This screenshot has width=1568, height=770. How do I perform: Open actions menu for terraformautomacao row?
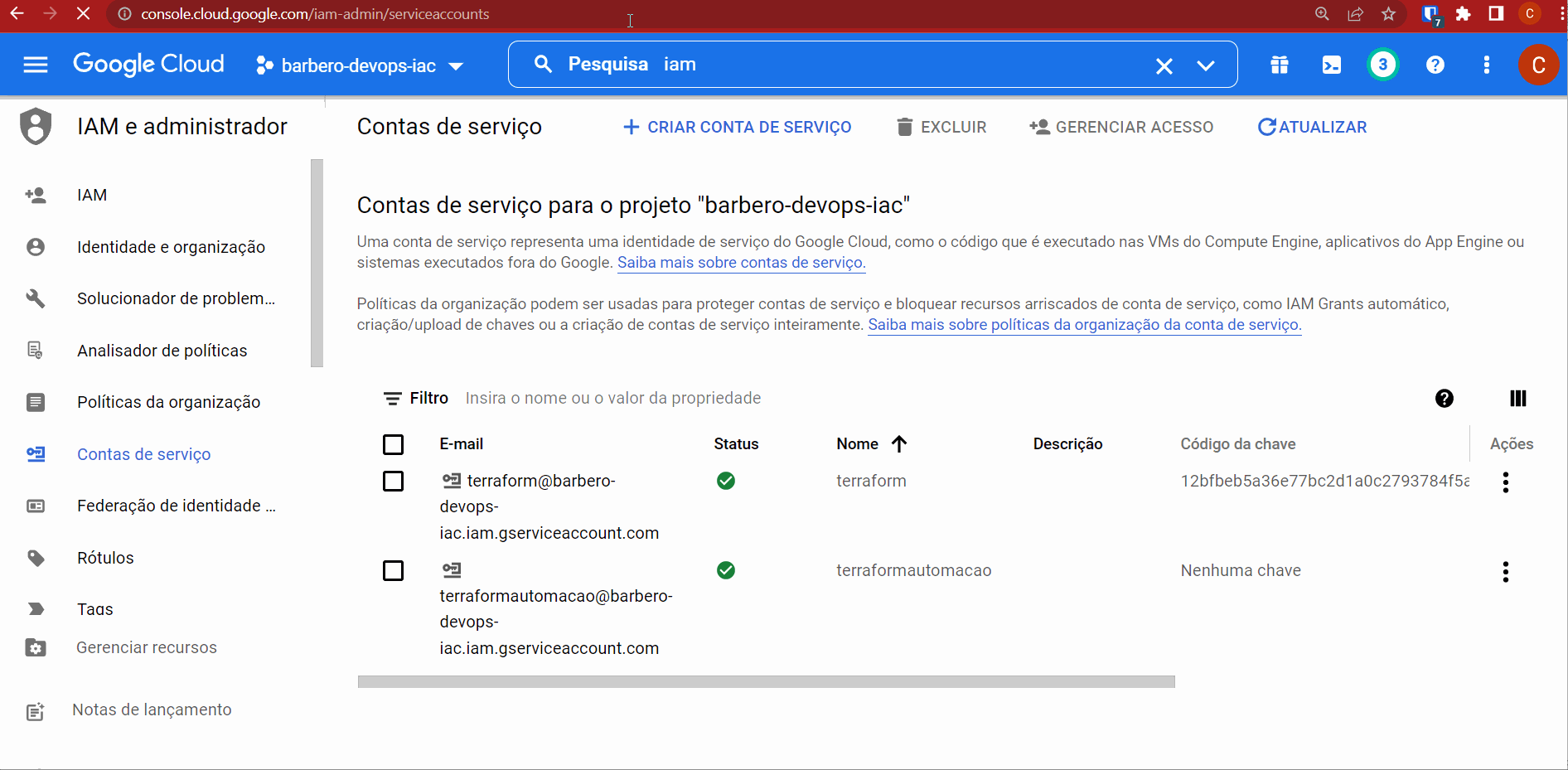[1505, 572]
